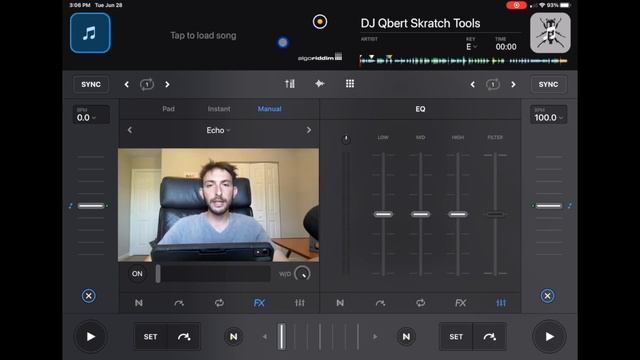
Task: Open left panel loop tab icon
Action: coord(219,303)
